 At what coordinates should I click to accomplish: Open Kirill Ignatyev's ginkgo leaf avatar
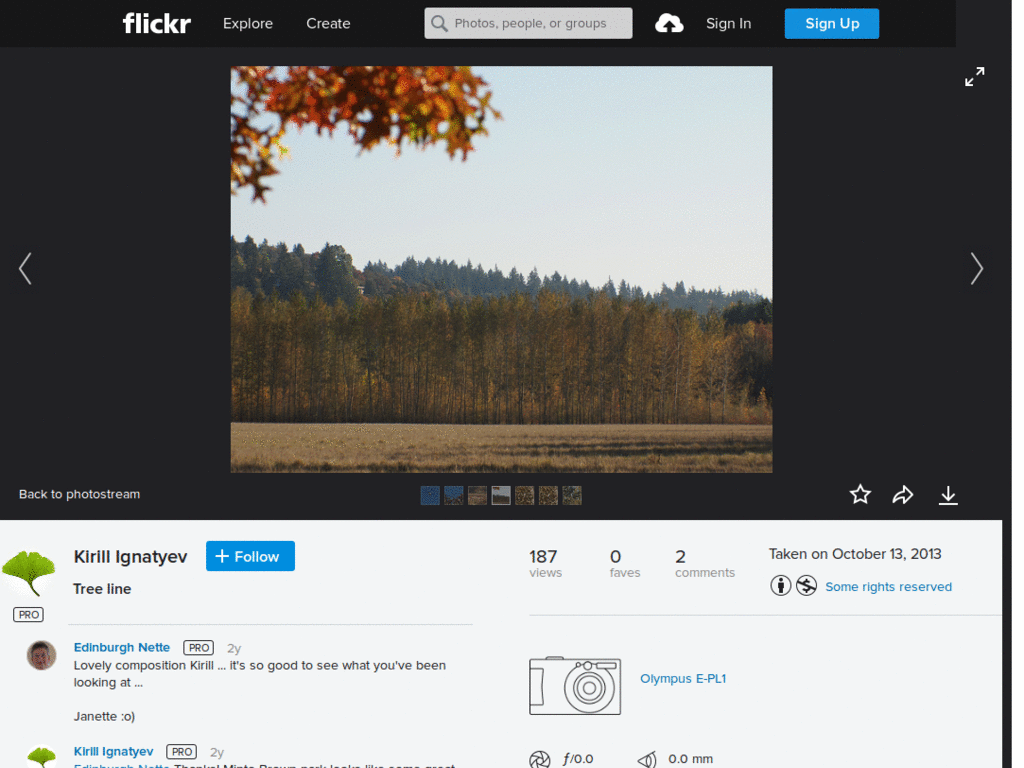(29, 573)
